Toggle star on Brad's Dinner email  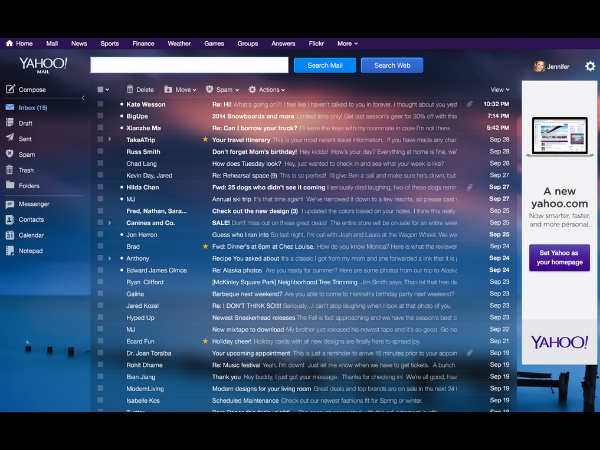coord(205,246)
